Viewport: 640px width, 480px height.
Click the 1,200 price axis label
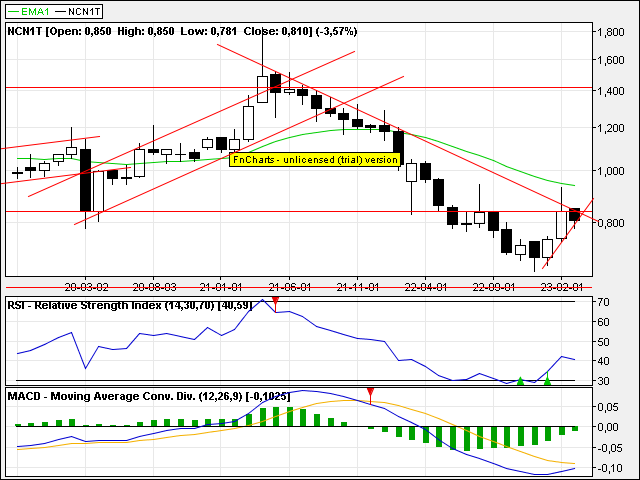pos(611,128)
